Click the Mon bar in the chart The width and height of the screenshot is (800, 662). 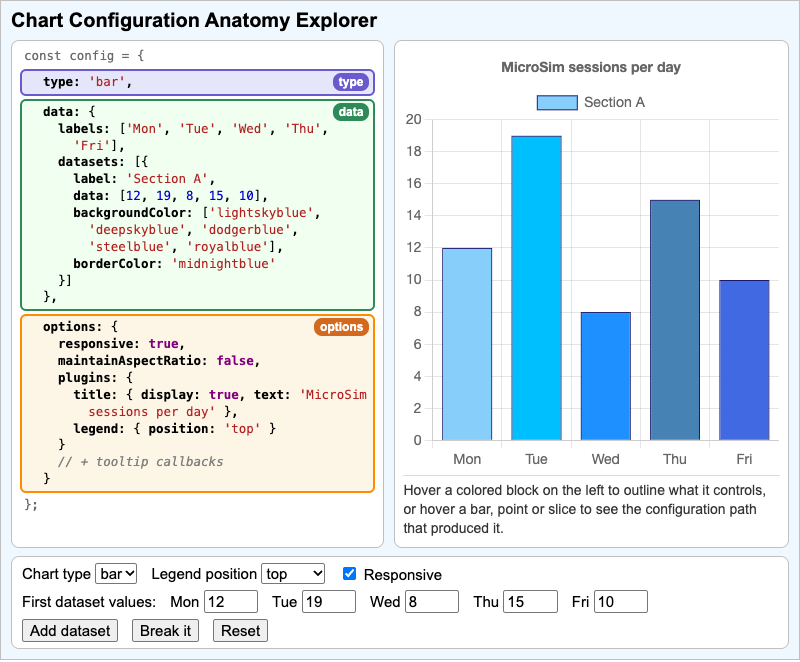[467, 344]
